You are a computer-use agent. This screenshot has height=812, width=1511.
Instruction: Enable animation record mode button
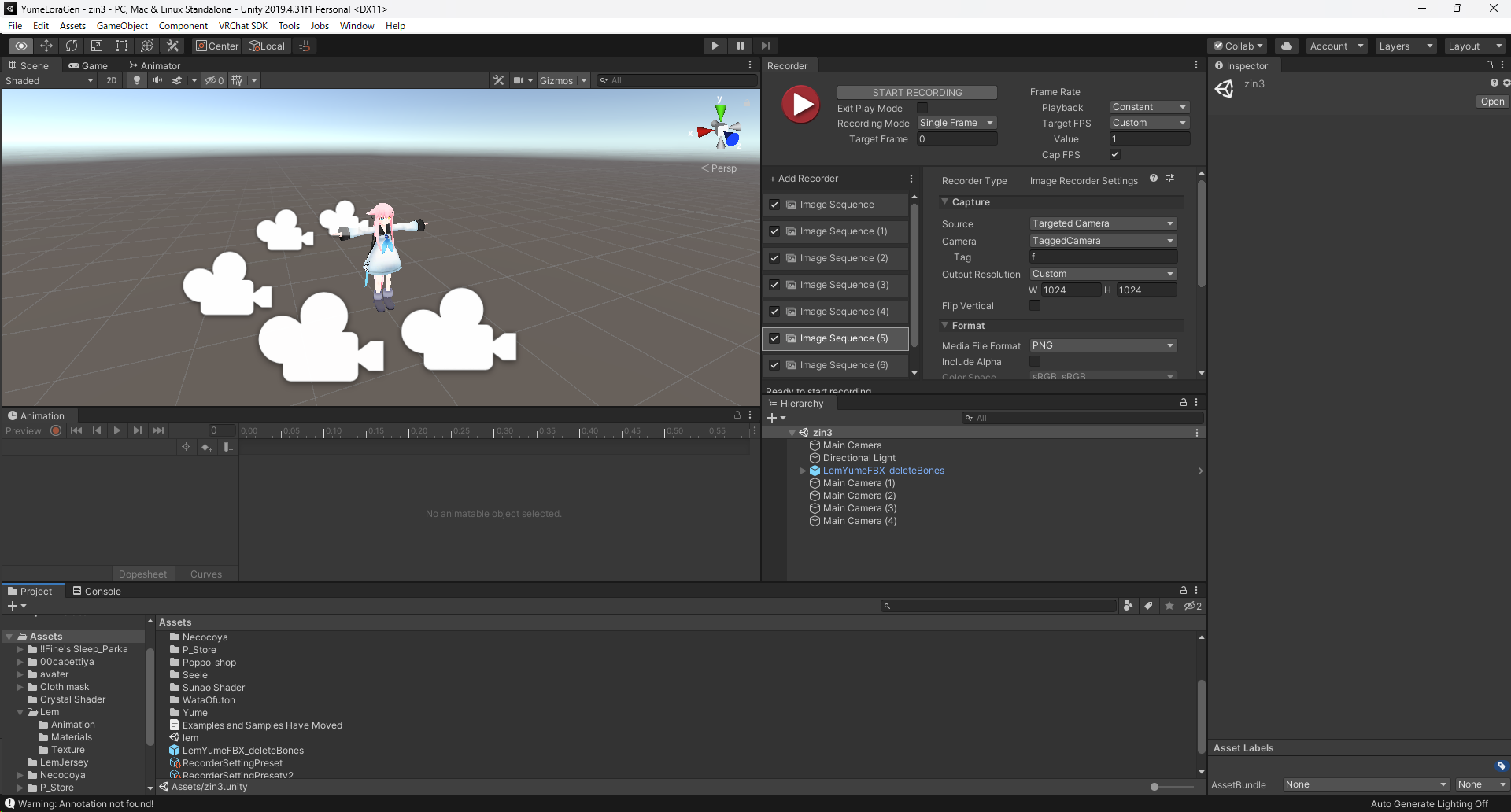click(56, 430)
